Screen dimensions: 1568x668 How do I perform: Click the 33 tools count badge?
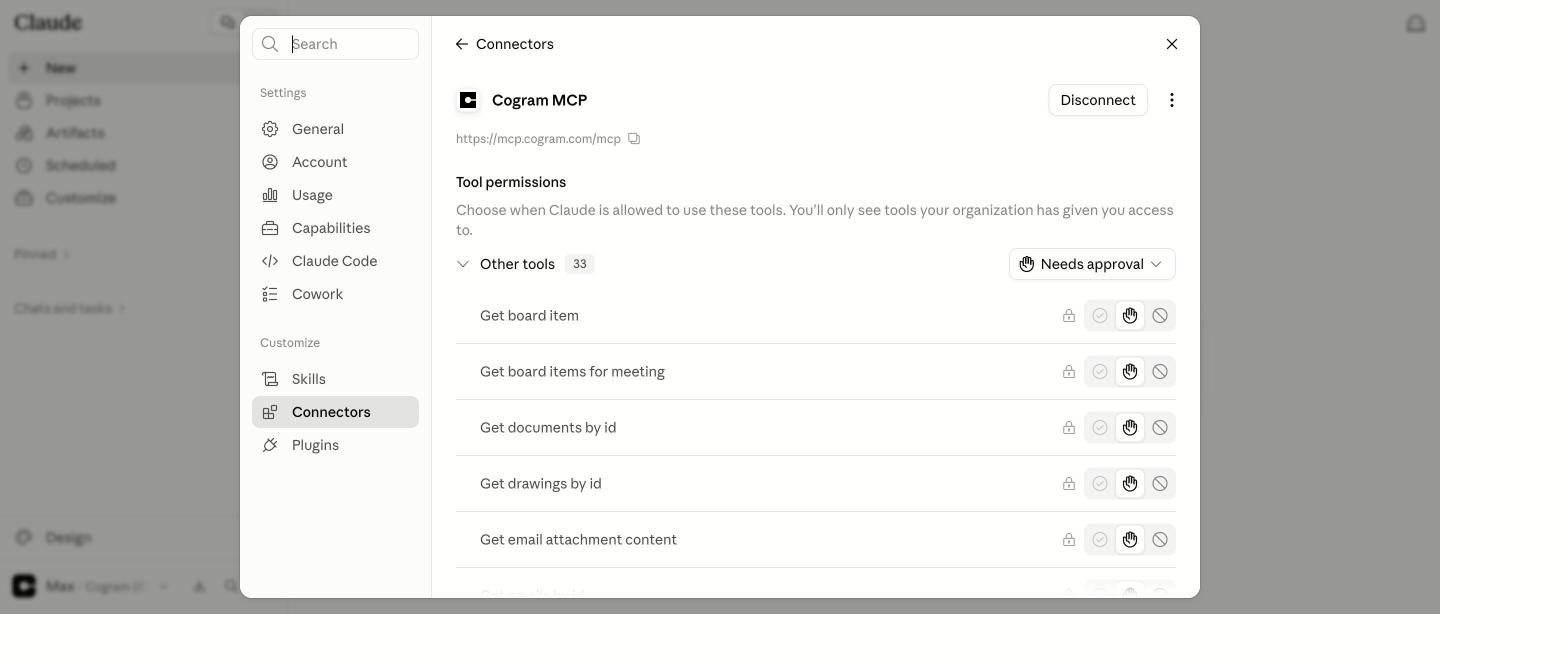(579, 264)
